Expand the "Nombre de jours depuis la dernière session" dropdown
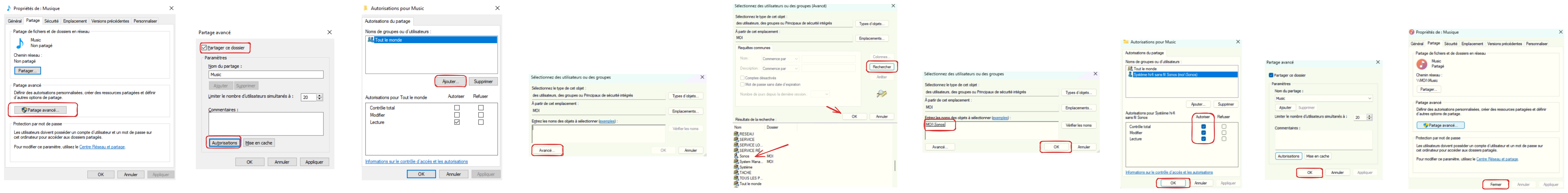This screenshot has height=193, width=1568. tap(820, 94)
